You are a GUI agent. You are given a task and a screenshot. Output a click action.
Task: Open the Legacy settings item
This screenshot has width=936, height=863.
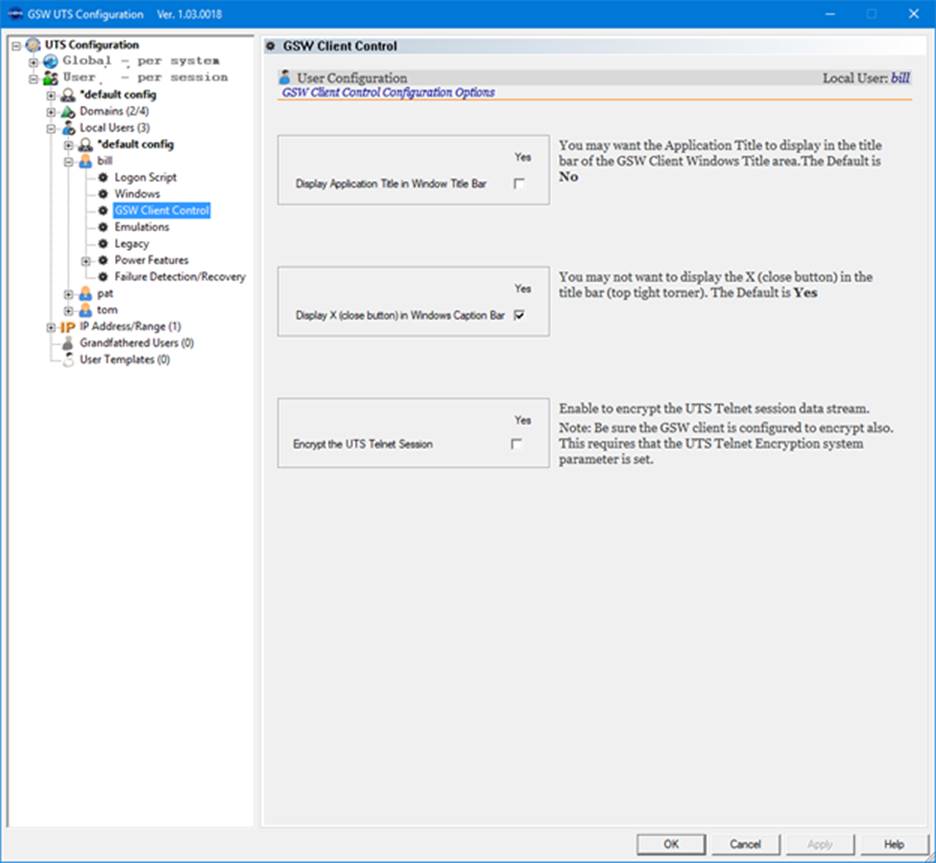pos(132,244)
